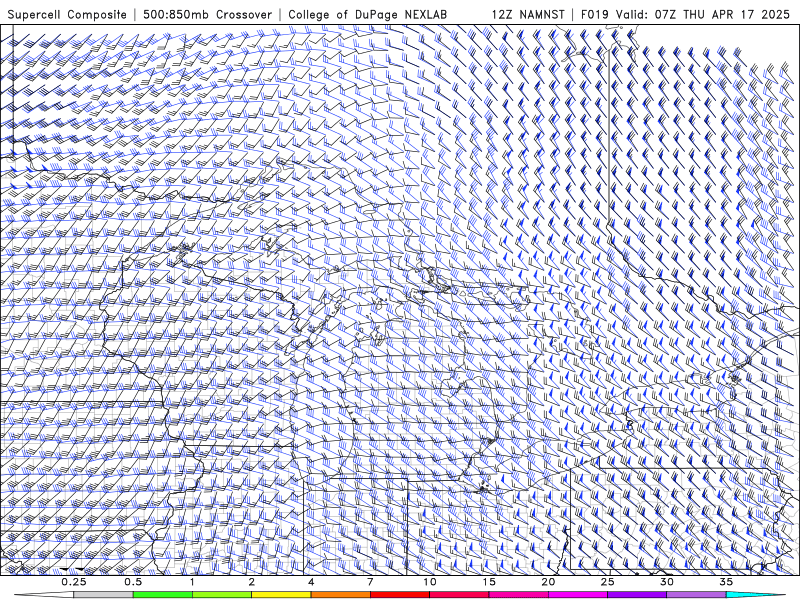This screenshot has width=800, height=600.
Task: Click the Supercell Composite title text
Action: (x=67, y=14)
